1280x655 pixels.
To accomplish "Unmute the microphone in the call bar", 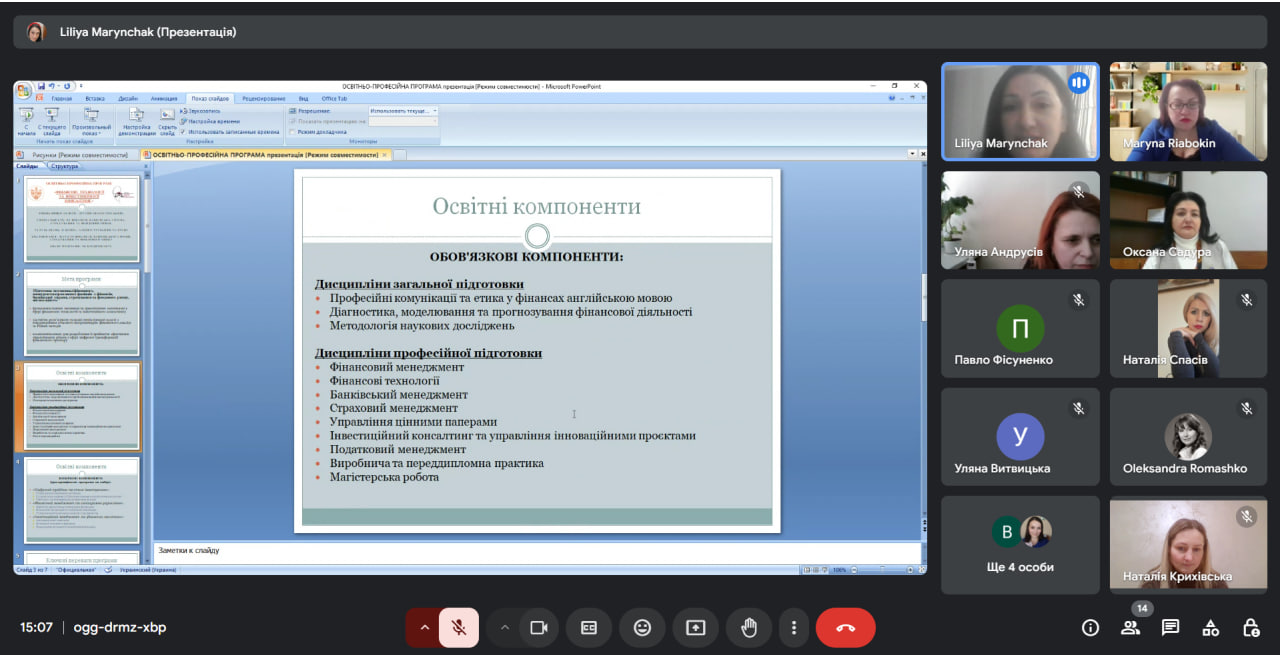I will click(459, 628).
